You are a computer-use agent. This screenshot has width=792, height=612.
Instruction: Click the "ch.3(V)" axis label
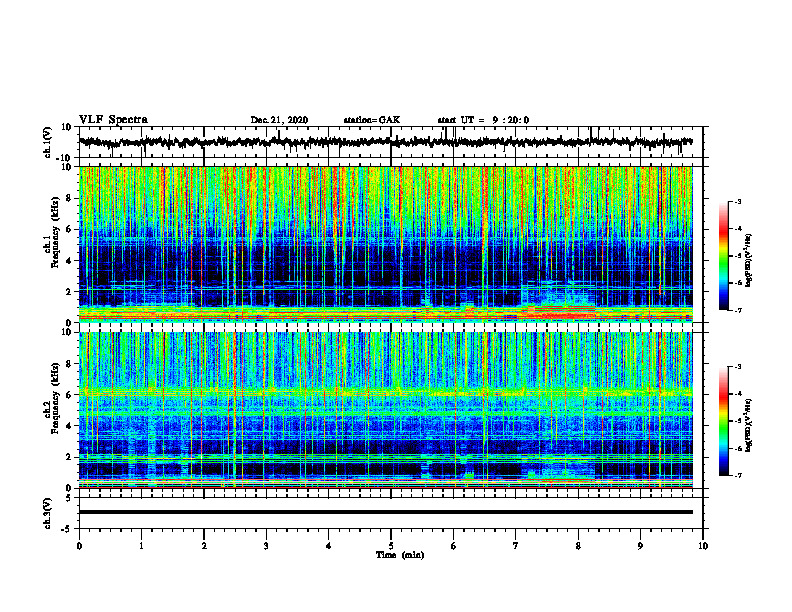(48, 513)
